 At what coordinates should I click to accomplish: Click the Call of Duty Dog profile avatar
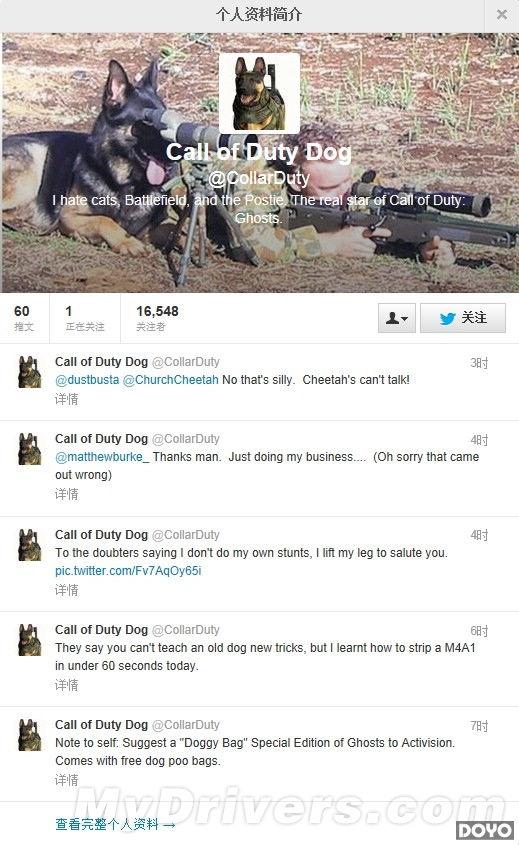(259, 93)
